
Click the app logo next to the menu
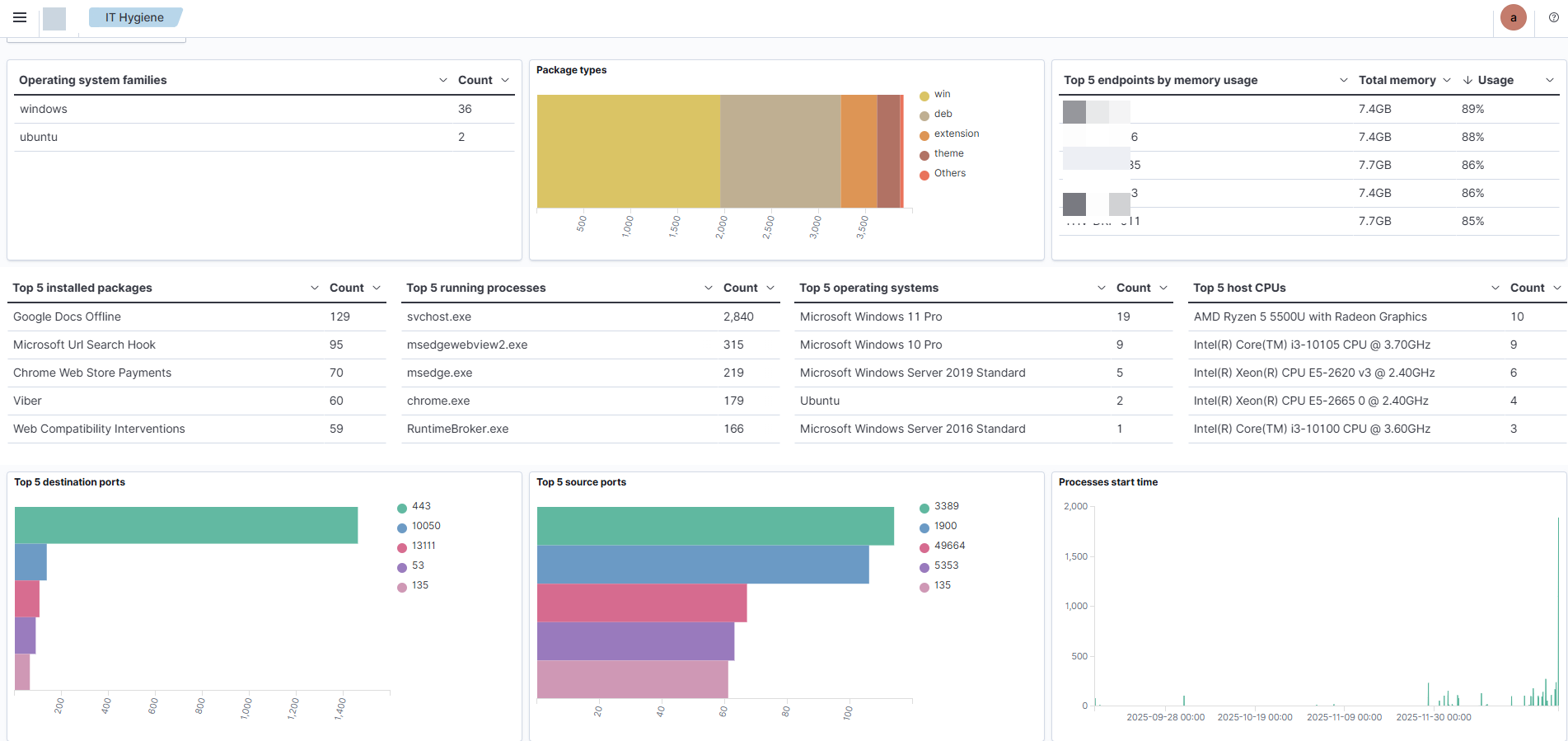[54, 18]
